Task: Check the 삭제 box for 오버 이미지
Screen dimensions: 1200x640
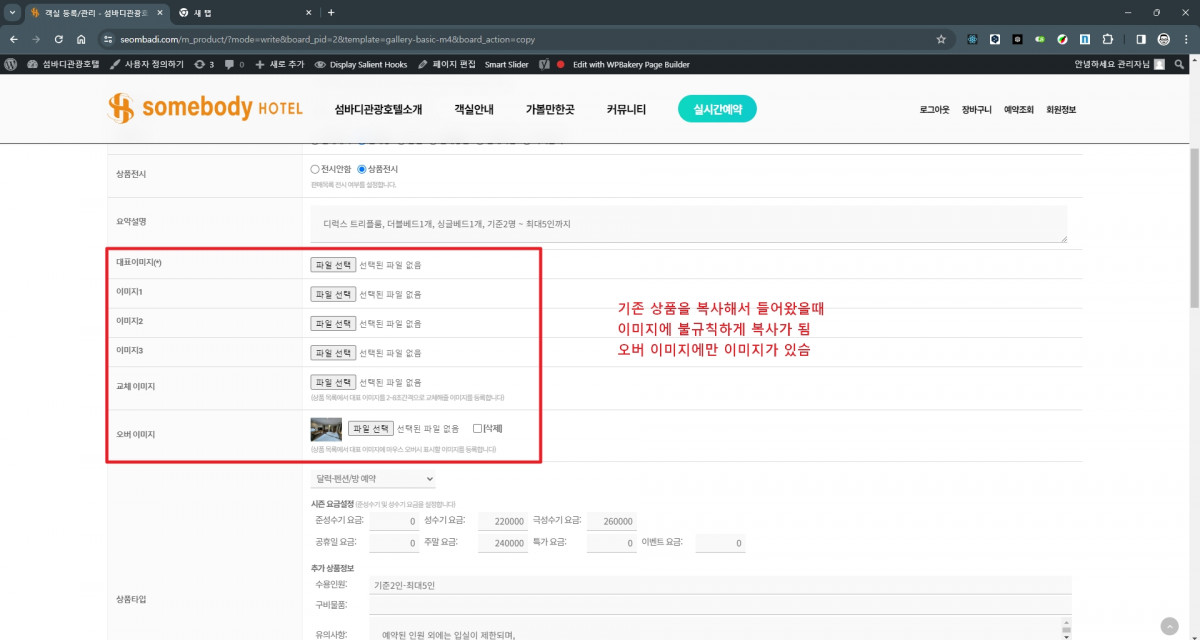Action: coord(478,428)
